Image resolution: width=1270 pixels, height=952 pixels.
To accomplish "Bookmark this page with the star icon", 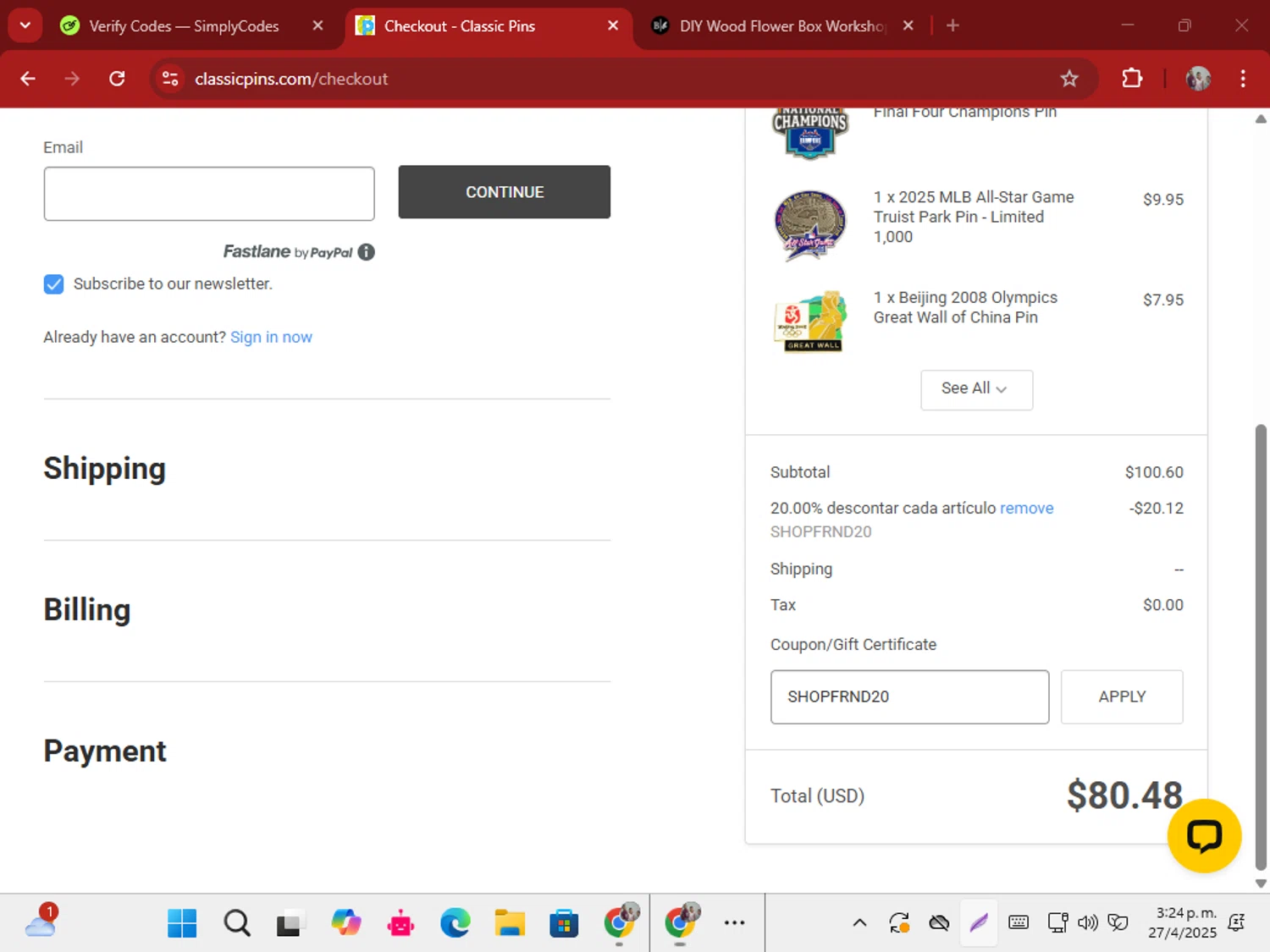I will coord(1069,79).
